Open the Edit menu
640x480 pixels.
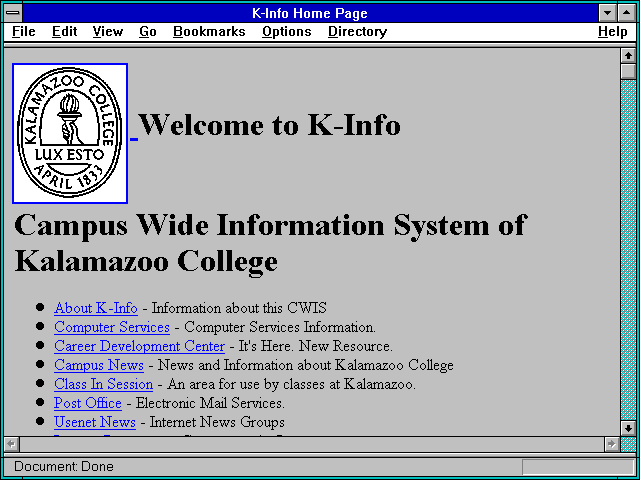[x=64, y=32]
